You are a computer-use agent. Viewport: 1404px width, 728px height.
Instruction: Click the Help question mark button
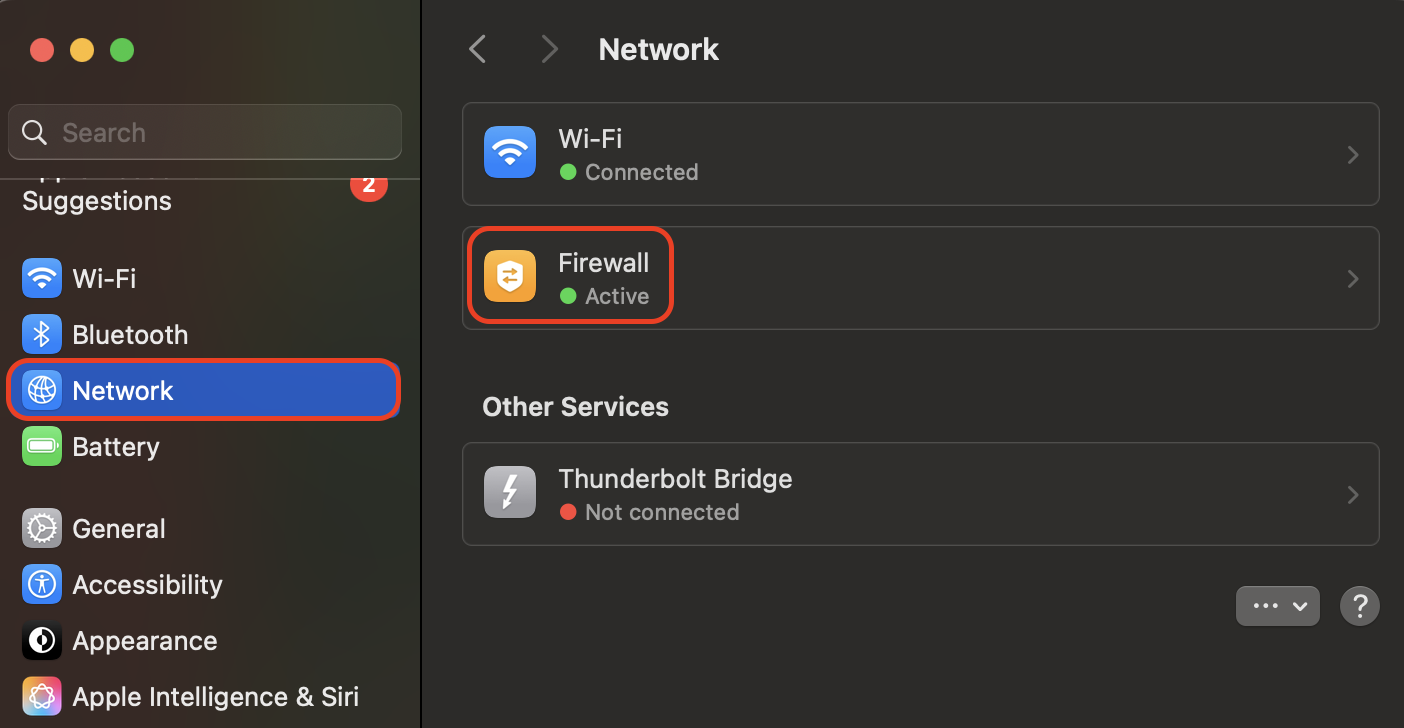(x=1360, y=605)
